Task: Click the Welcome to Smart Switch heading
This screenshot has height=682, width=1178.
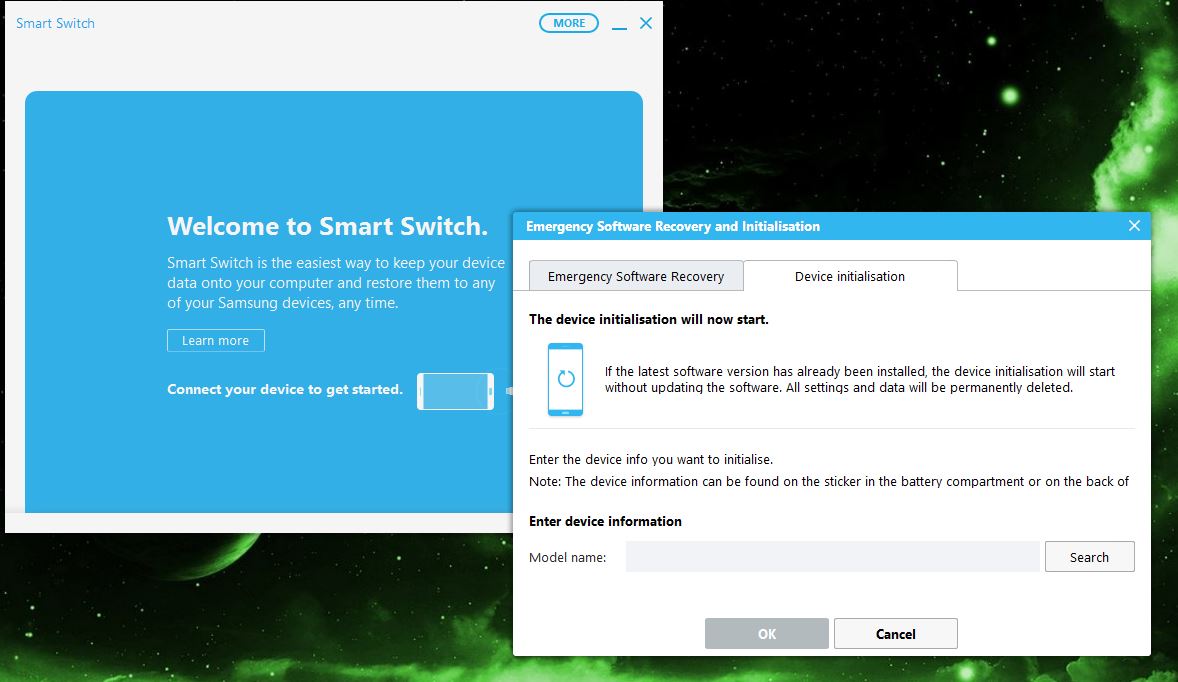Action: coord(328,226)
